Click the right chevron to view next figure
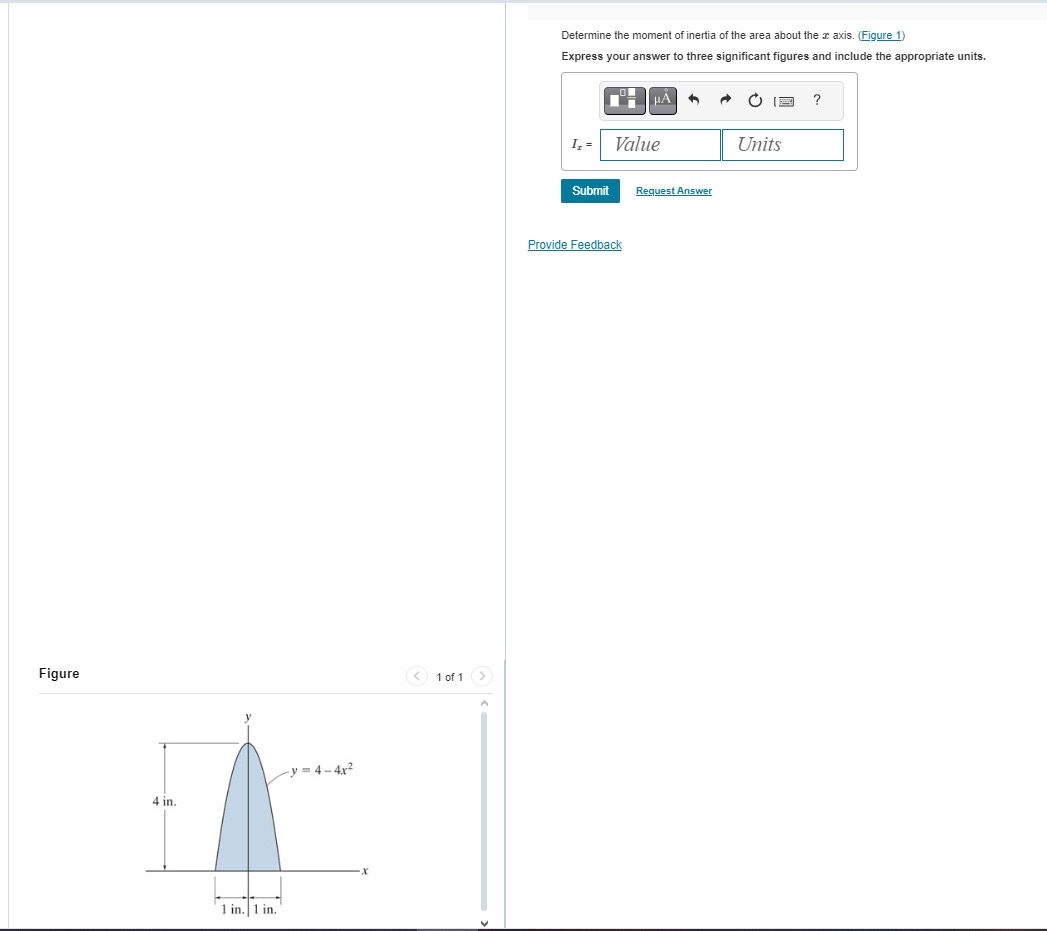Viewport: 1047px width, 931px height. point(482,676)
